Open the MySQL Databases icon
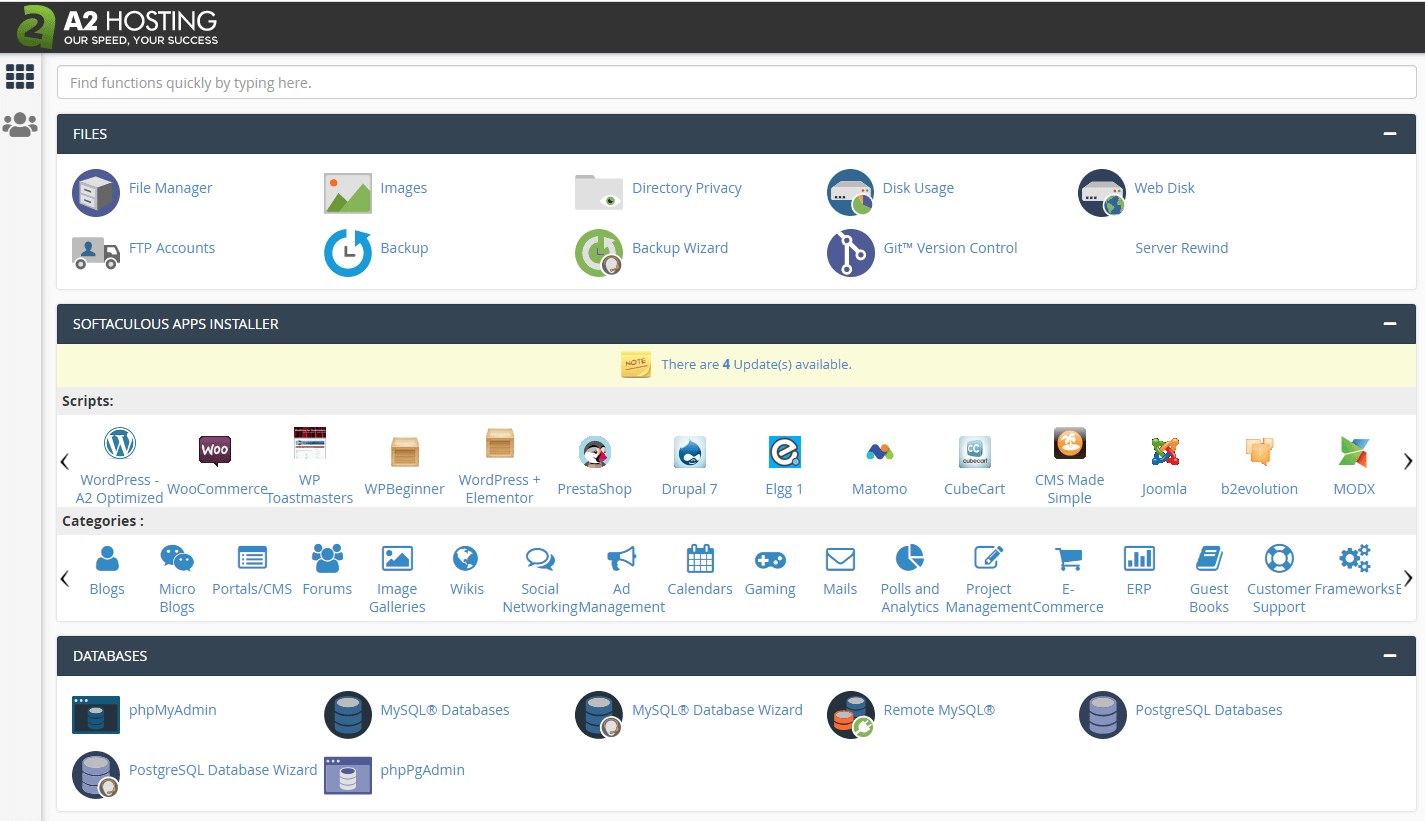 348,715
